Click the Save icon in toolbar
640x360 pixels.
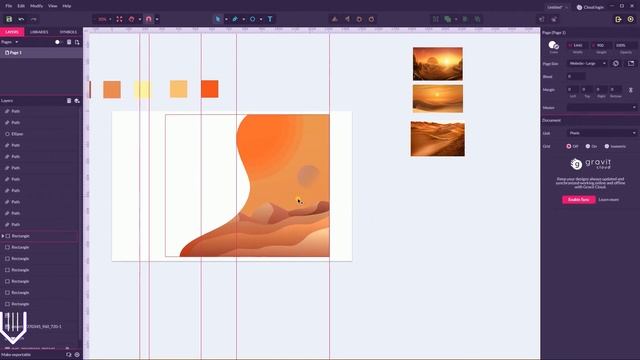pyautogui.click(x=9, y=19)
